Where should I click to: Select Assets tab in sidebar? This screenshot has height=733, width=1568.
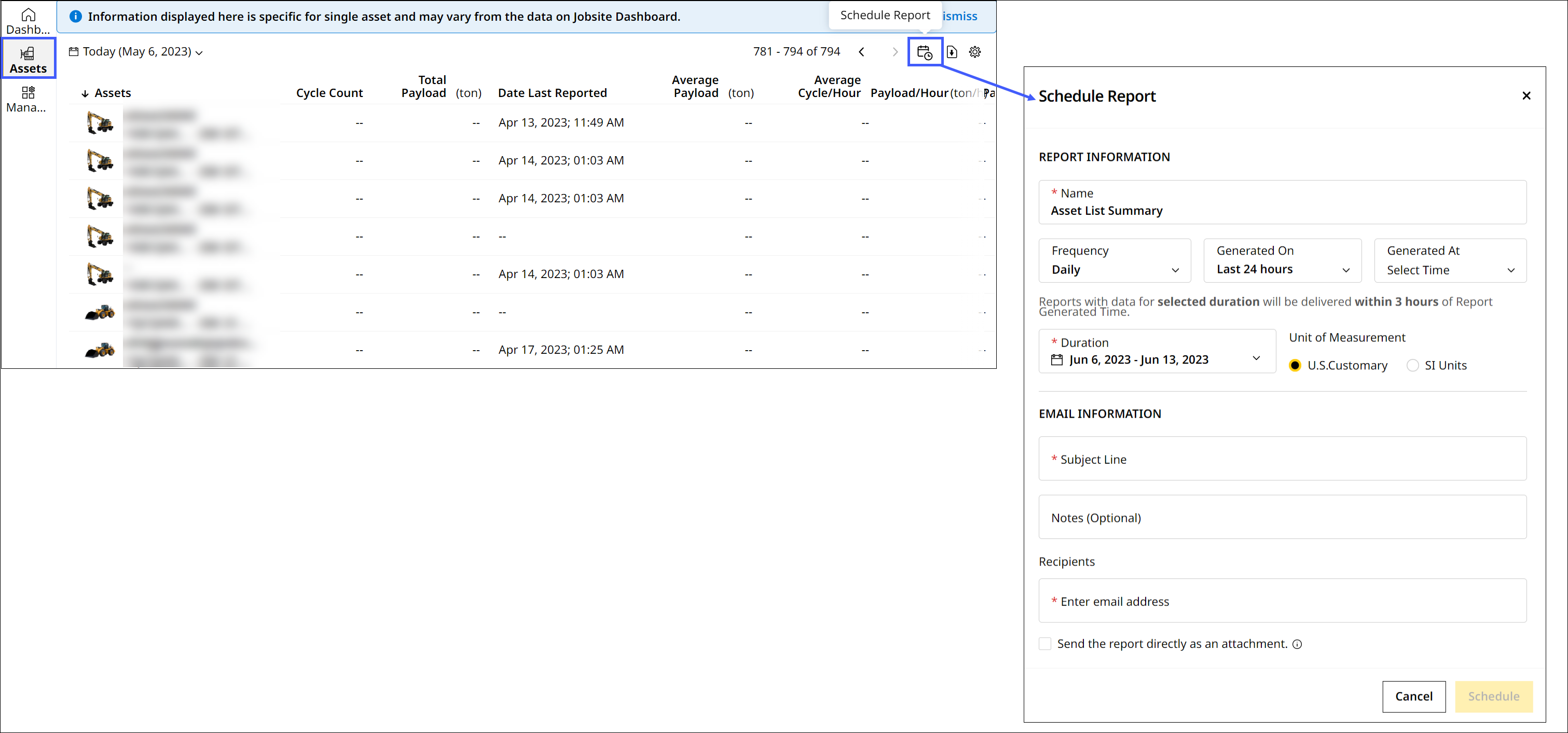pyautogui.click(x=28, y=59)
